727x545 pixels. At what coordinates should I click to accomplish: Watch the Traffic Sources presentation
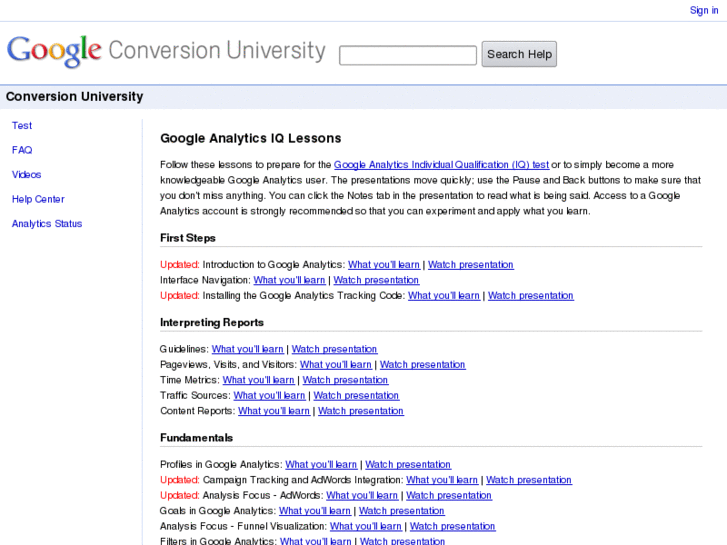357,396
